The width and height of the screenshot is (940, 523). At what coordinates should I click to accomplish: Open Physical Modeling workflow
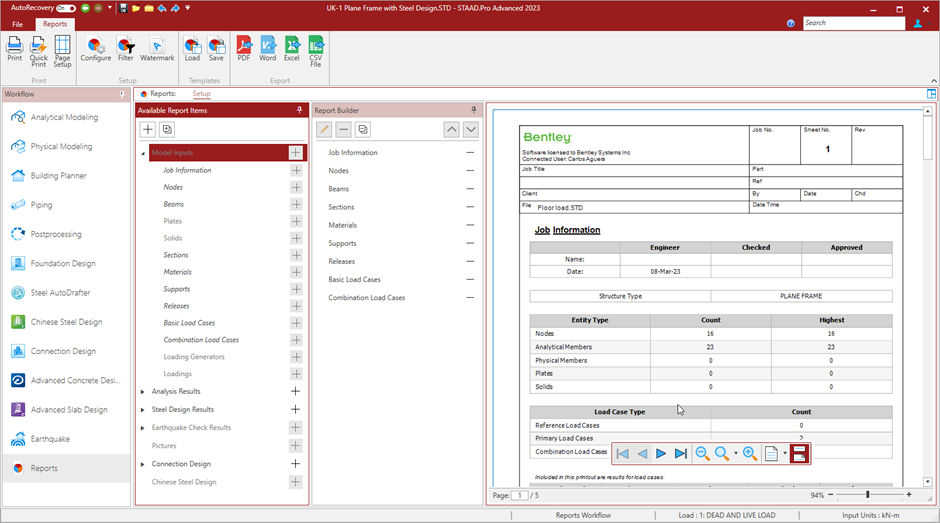(65, 146)
